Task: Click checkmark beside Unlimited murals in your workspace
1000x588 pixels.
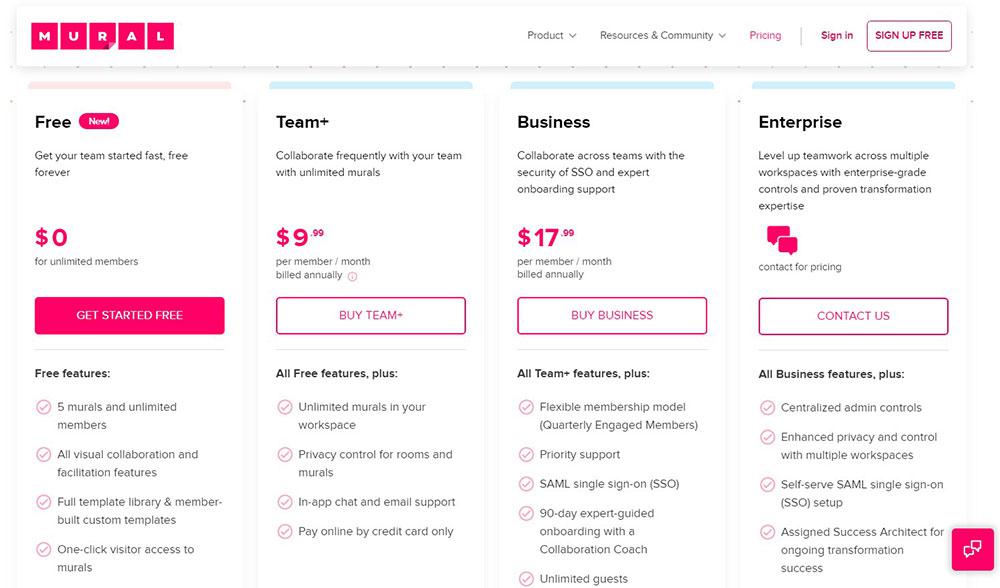Action: 284,407
